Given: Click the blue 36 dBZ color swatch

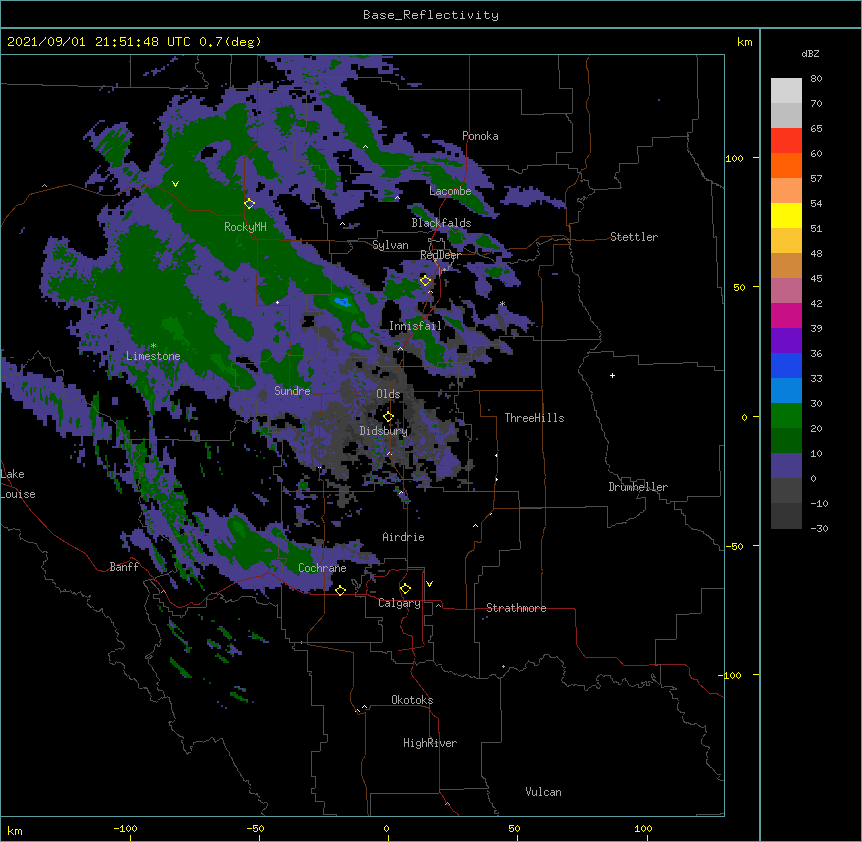Looking at the screenshot, I should [x=786, y=365].
